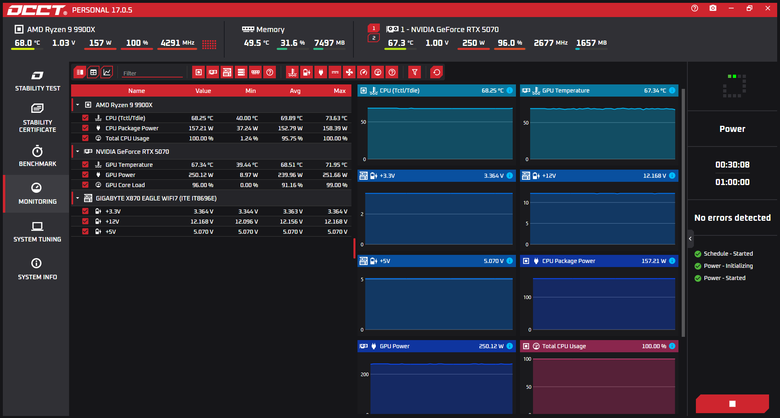
Task: Click the Filter text field
Action: pos(153,73)
